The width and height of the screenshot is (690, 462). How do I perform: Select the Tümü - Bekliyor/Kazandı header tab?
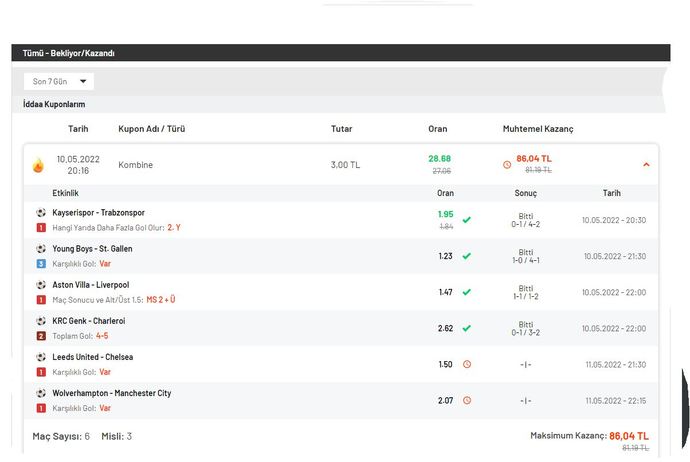[69, 53]
